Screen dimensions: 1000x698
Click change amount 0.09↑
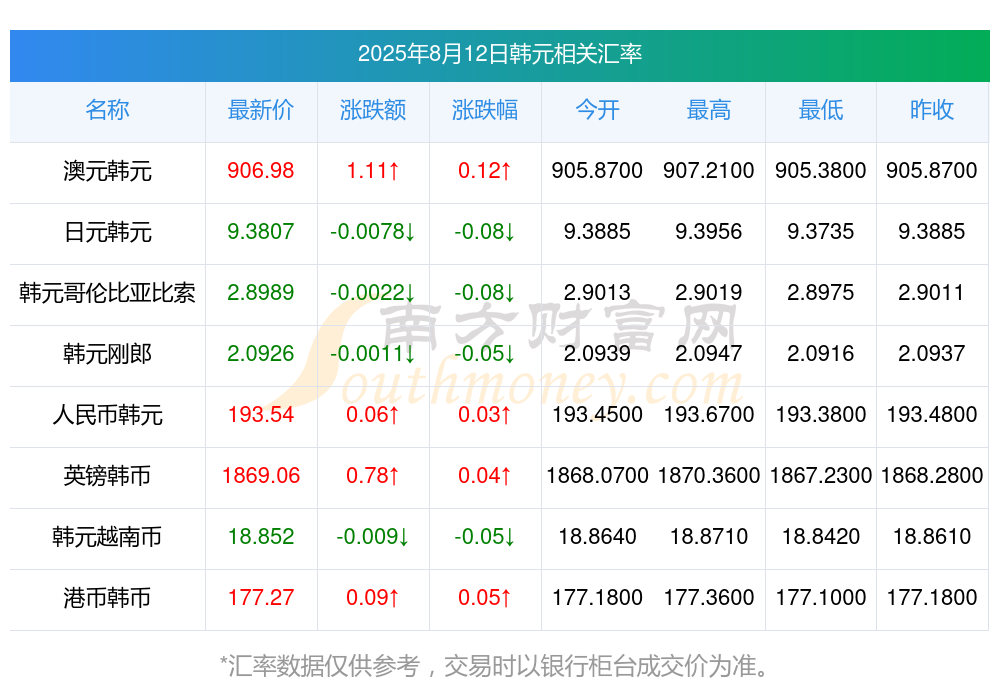point(373,598)
